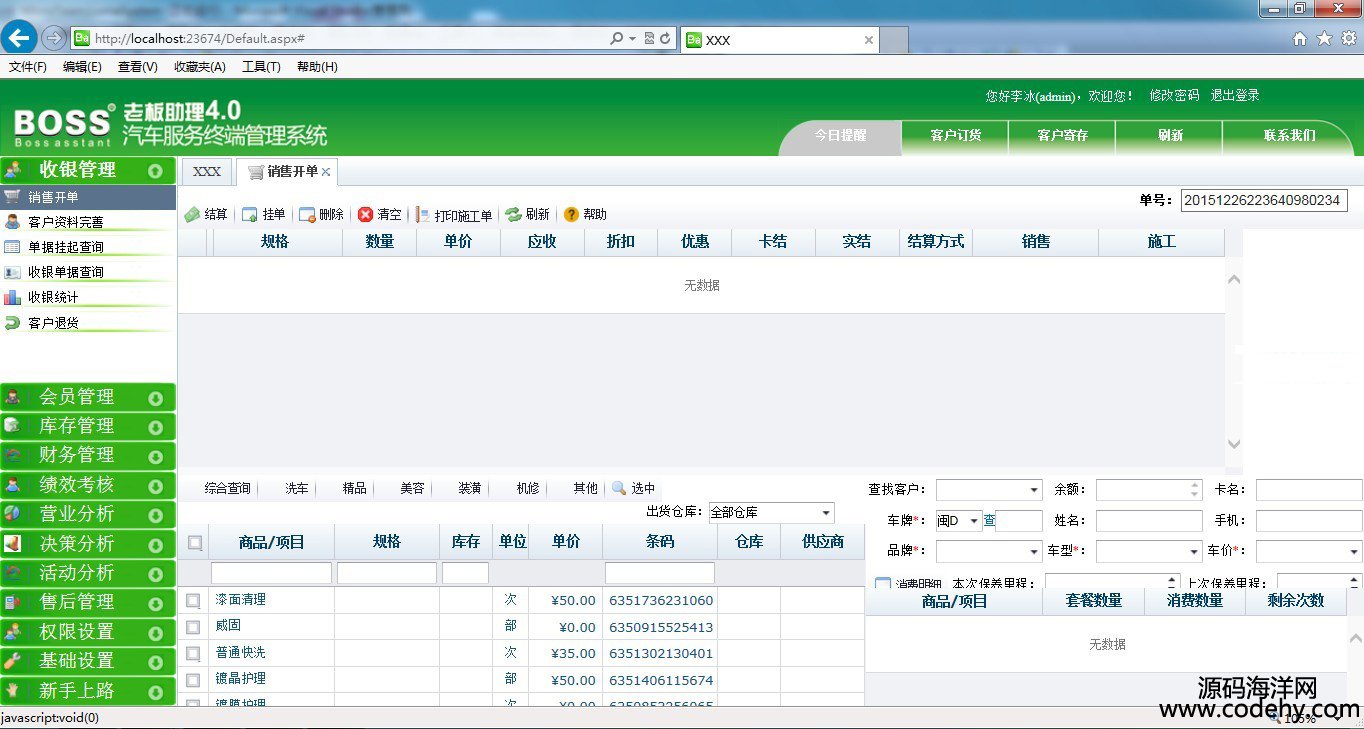Open the 文件(F) browser menu

(x=28, y=67)
